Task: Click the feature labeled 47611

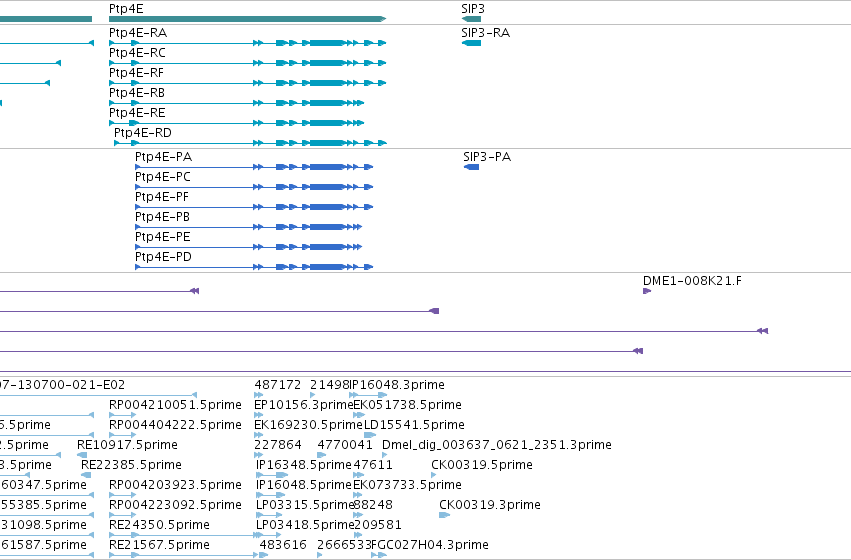Action: click(373, 465)
